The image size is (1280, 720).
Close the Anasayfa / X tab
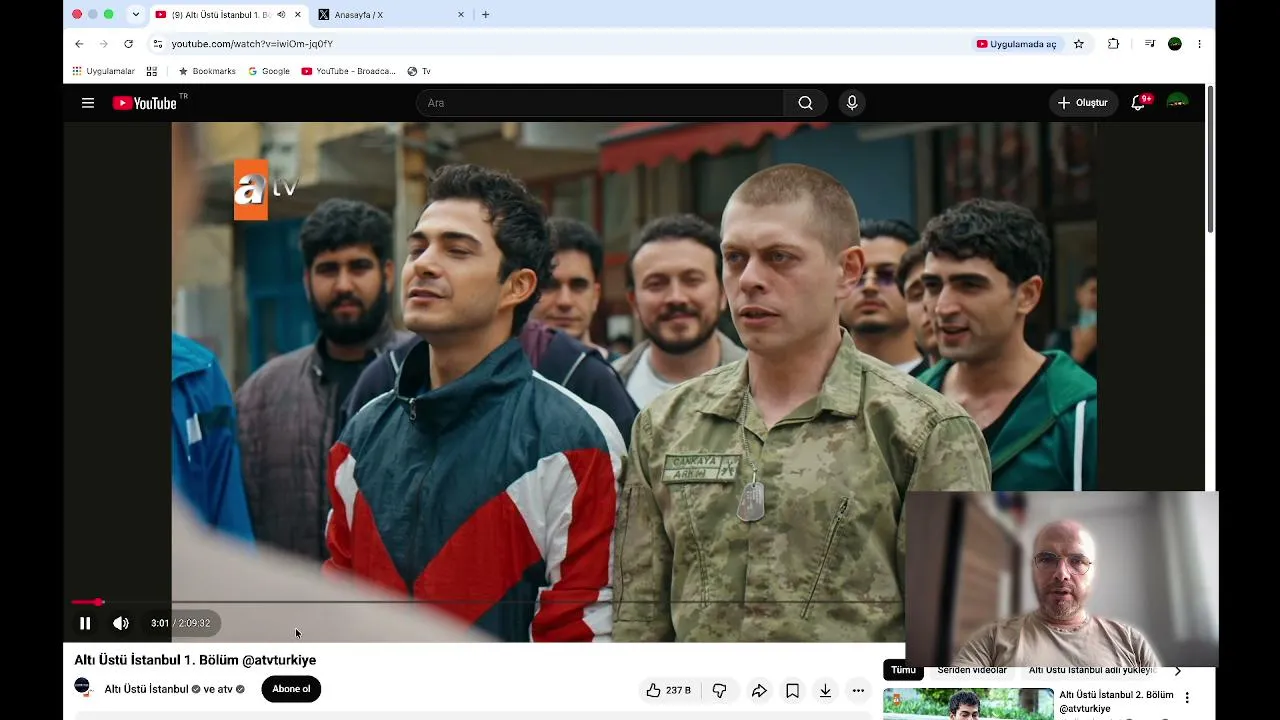pyautogui.click(x=461, y=15)
